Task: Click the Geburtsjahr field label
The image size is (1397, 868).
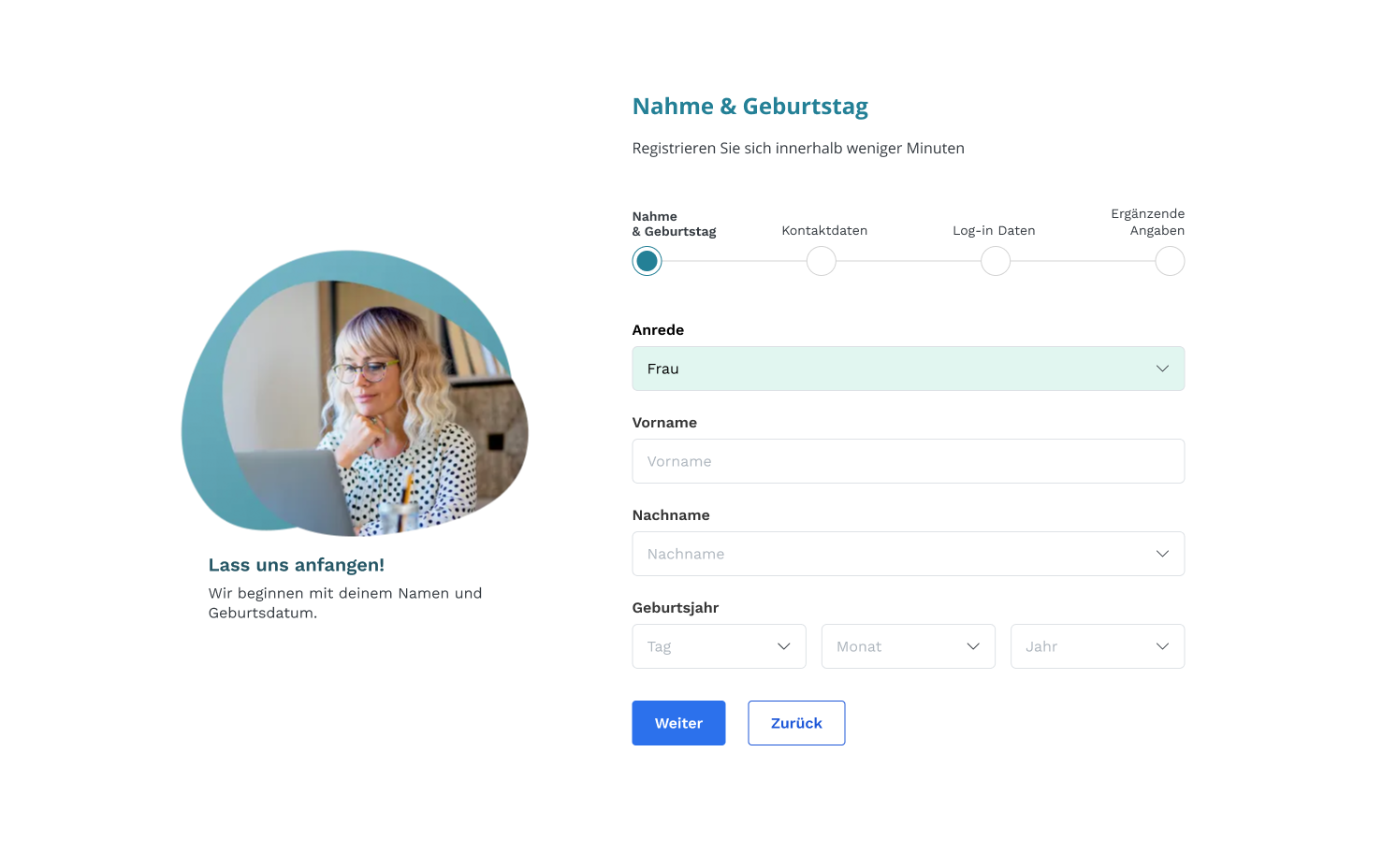Action: point(676,608)
